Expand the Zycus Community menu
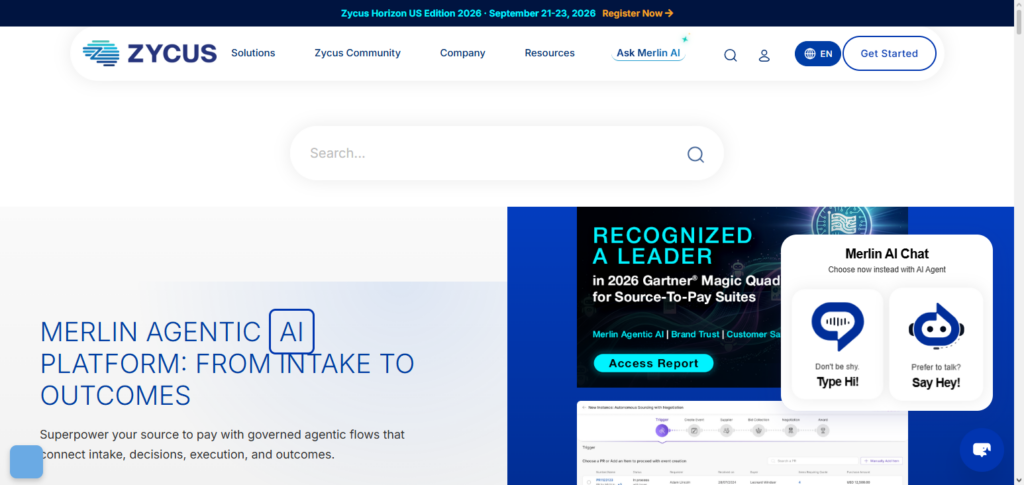 click(357, 54)
